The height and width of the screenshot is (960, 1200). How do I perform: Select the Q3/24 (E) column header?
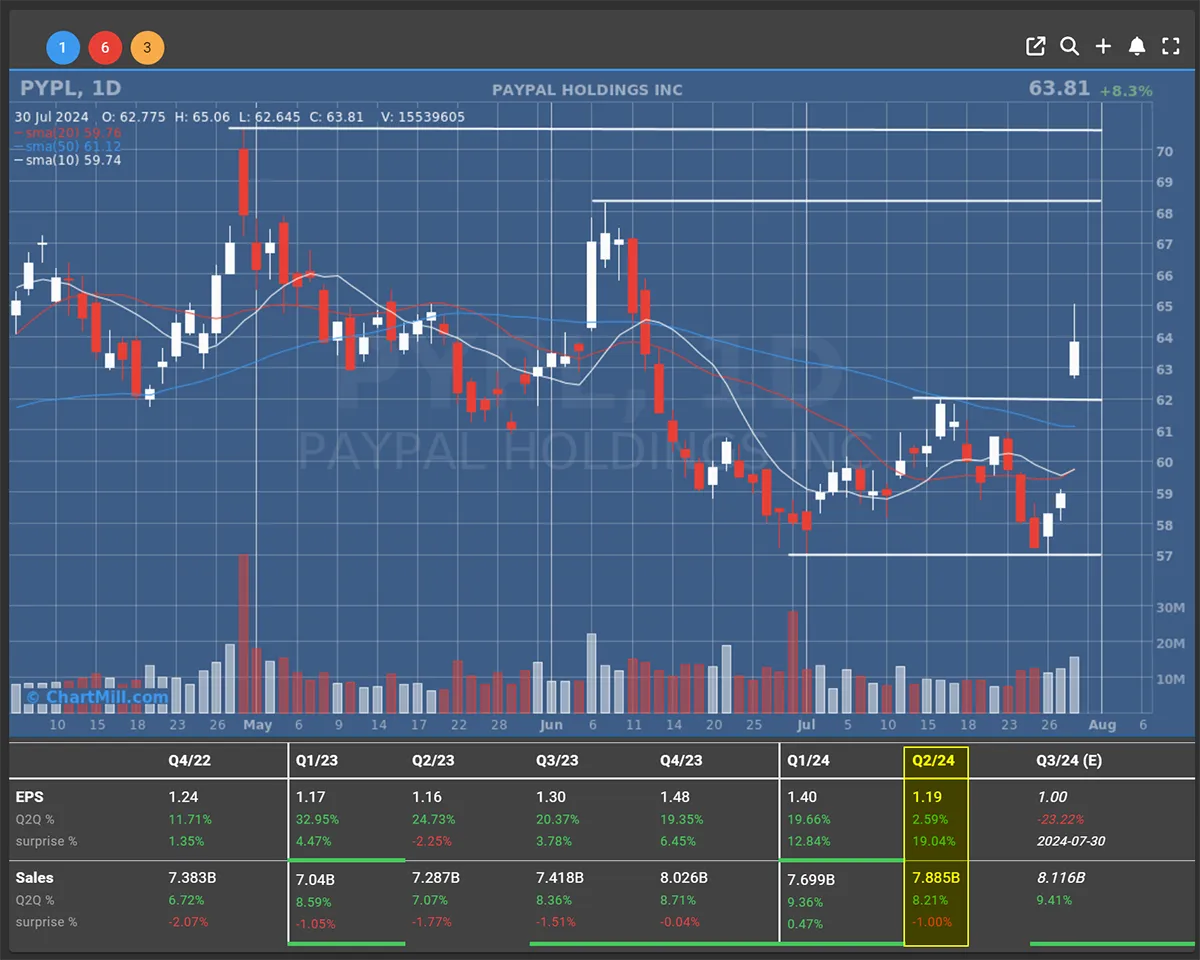click(x=1069, y=760)
